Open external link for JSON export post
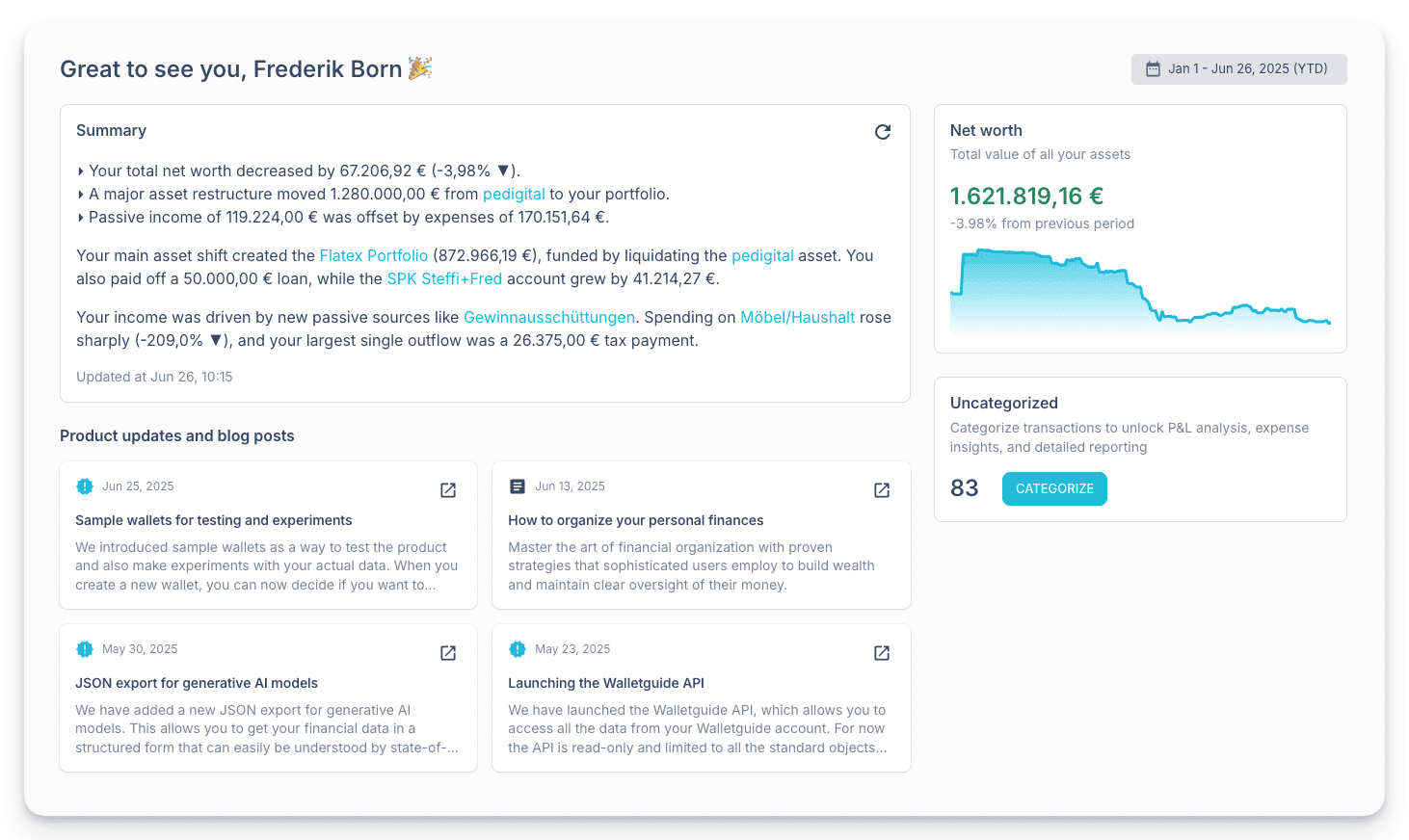 448,653
